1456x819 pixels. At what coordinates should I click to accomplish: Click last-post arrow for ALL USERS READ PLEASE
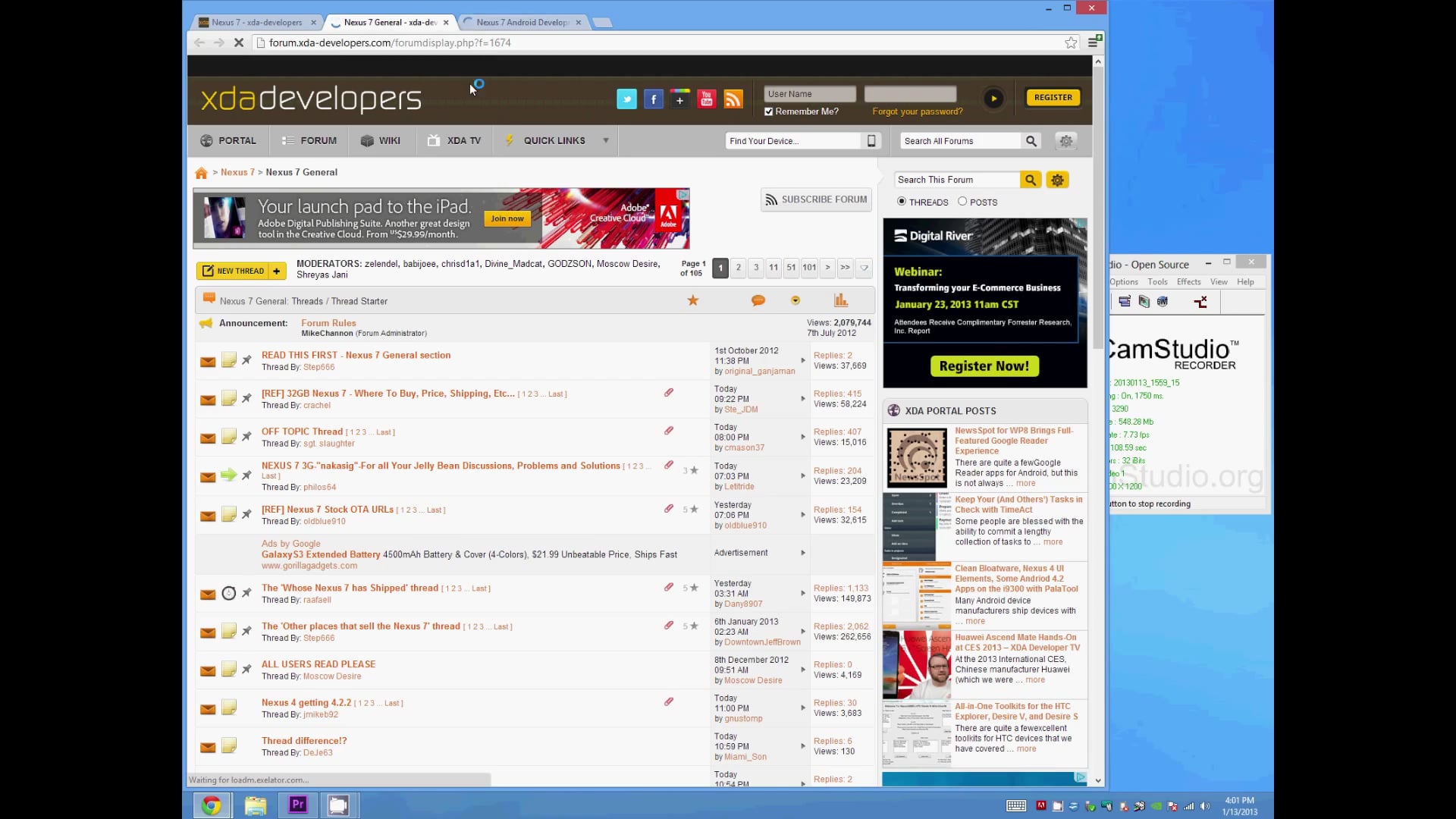[x=803, y=670]
